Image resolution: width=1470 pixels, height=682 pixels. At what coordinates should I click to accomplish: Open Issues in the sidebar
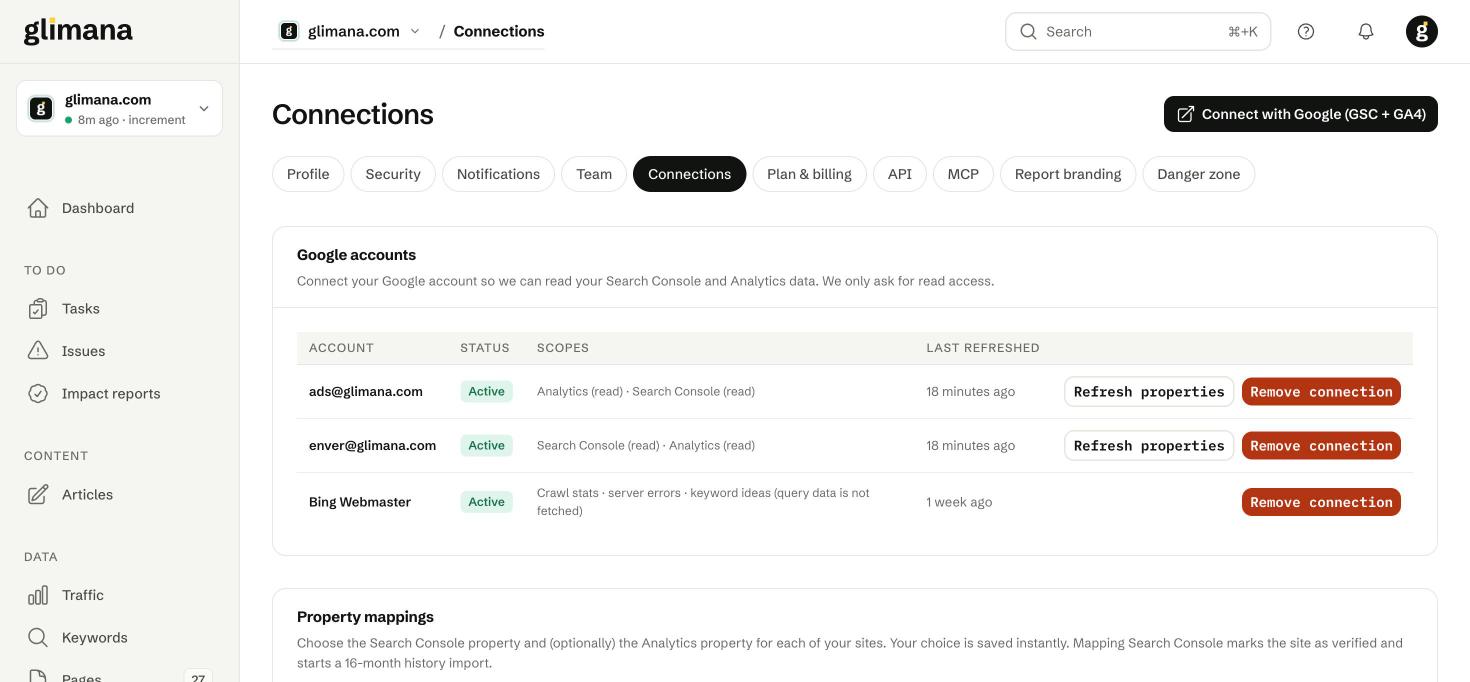tap(84, 351)
